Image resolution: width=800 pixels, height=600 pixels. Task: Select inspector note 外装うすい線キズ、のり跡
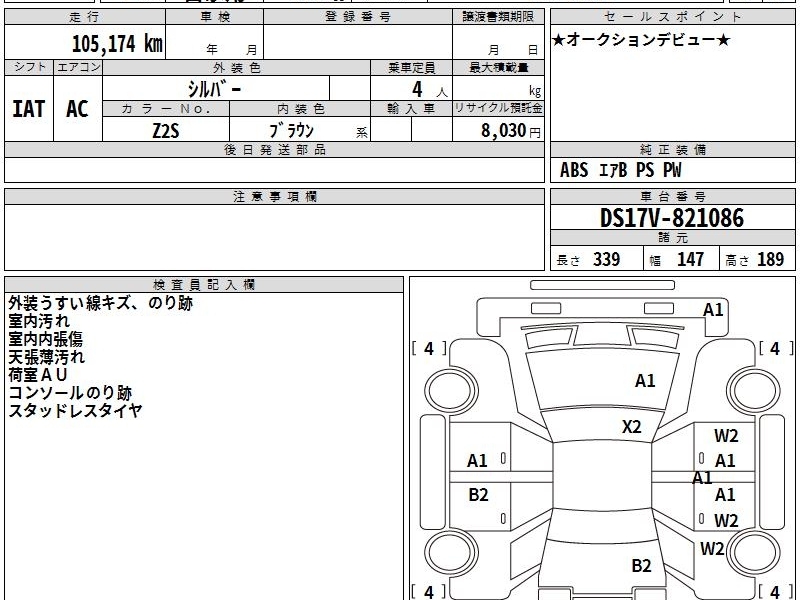pos(101,304)
